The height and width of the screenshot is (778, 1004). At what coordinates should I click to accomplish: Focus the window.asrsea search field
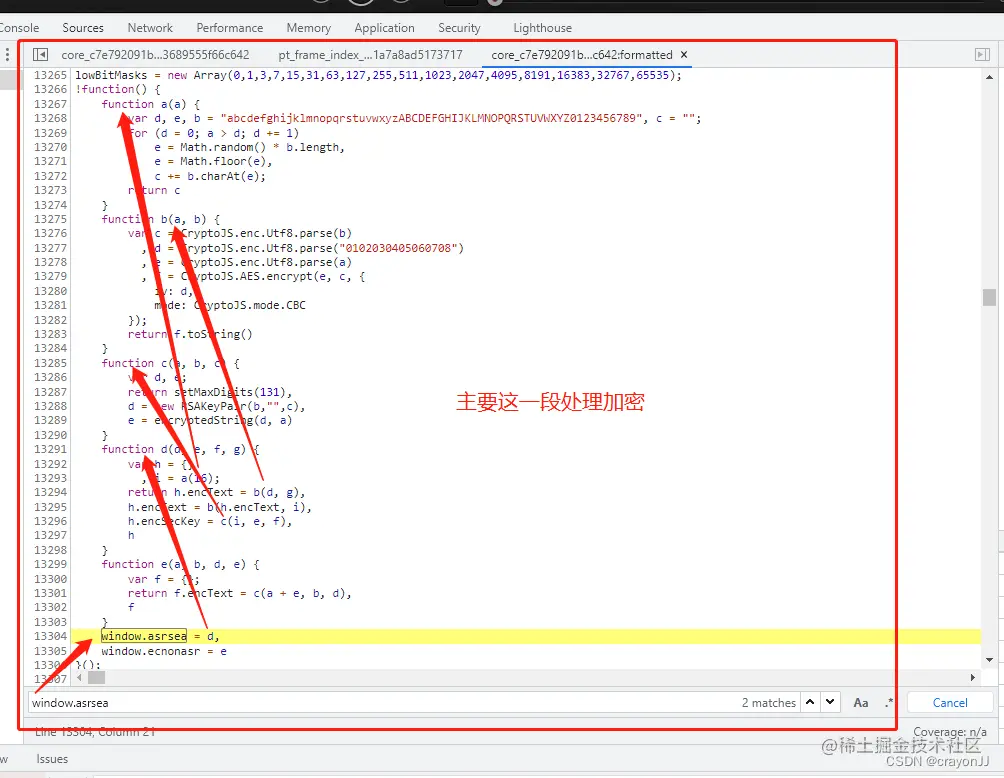pyautogui.click(x=384, y=702)
